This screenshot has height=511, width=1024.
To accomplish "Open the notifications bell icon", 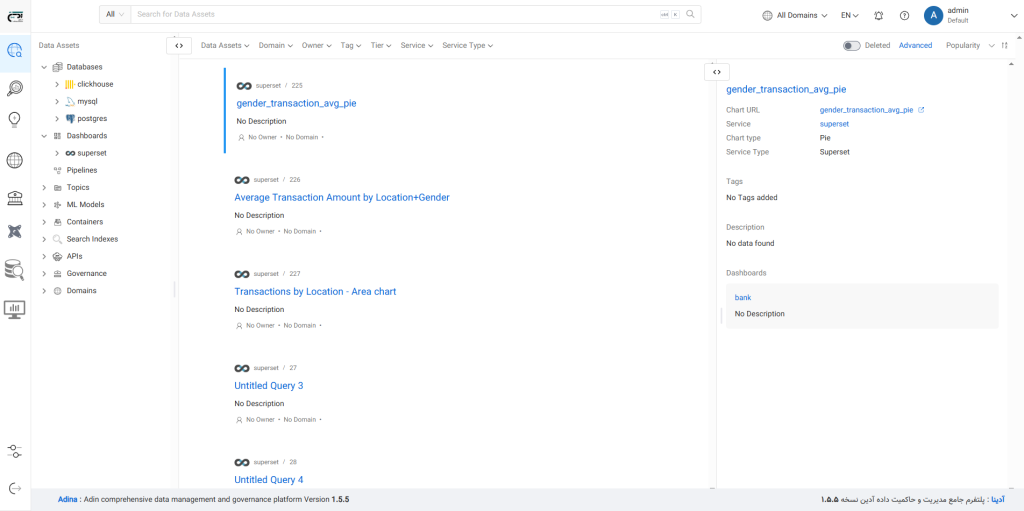I will pos(878,15).
